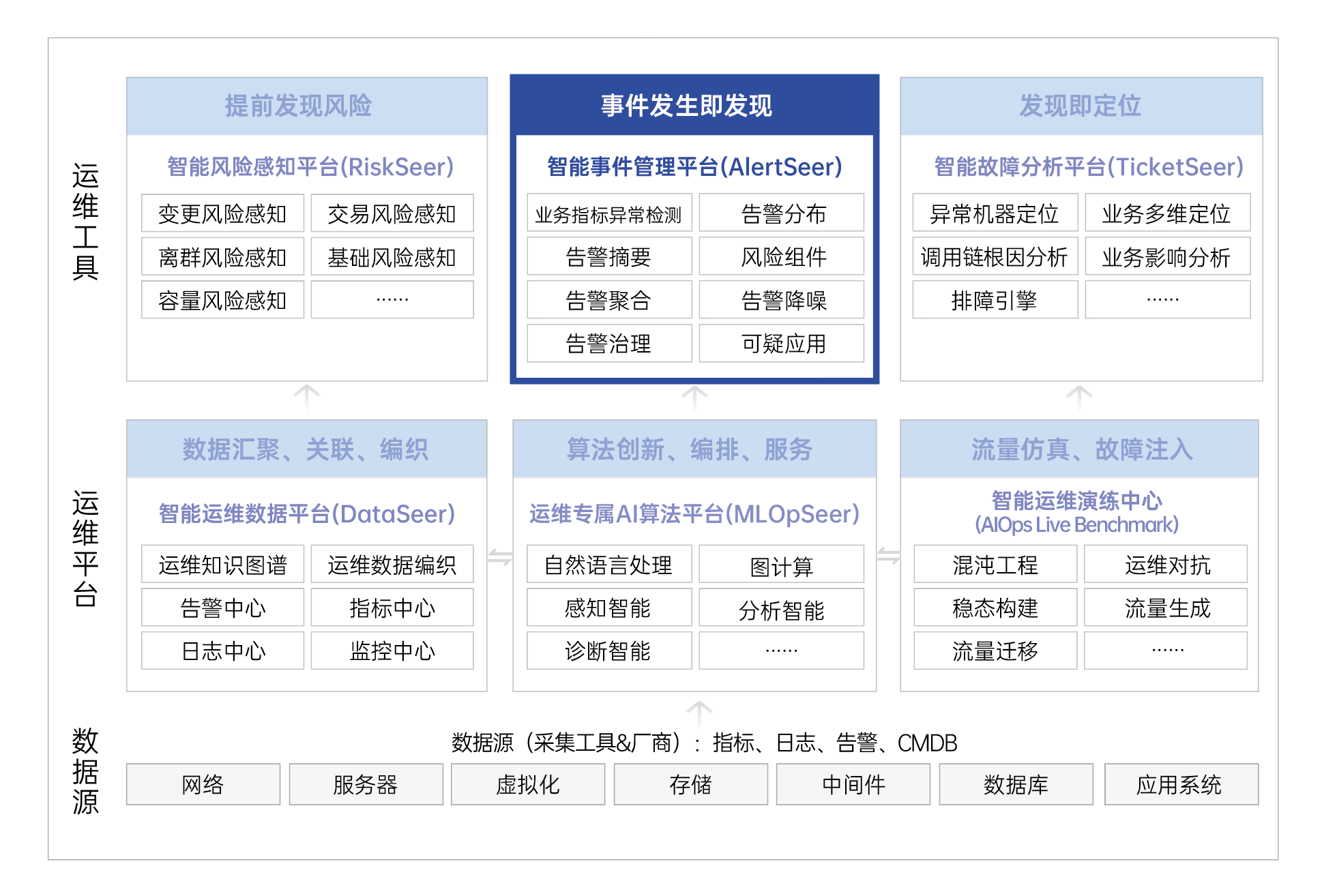Click the ellipsis box in RiskSeer panel

pos(392,300)
